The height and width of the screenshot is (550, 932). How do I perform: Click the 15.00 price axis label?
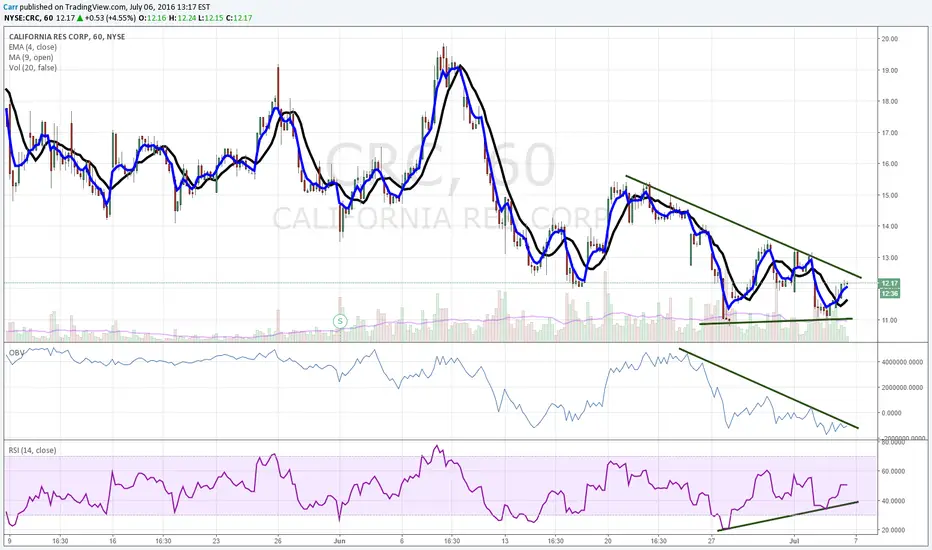(890, 195)
